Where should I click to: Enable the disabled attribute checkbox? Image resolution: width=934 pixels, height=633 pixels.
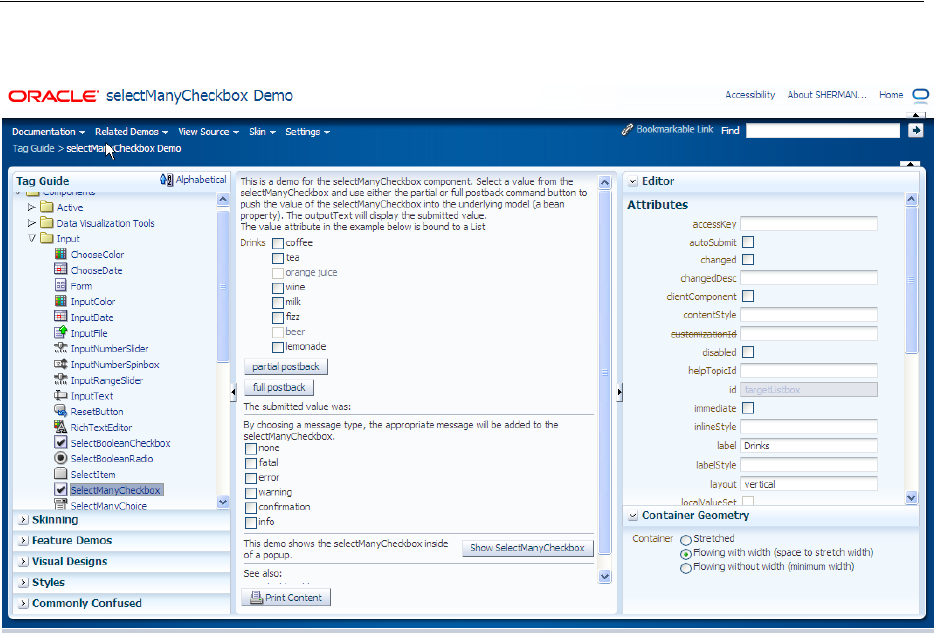[x=748, y=352]
